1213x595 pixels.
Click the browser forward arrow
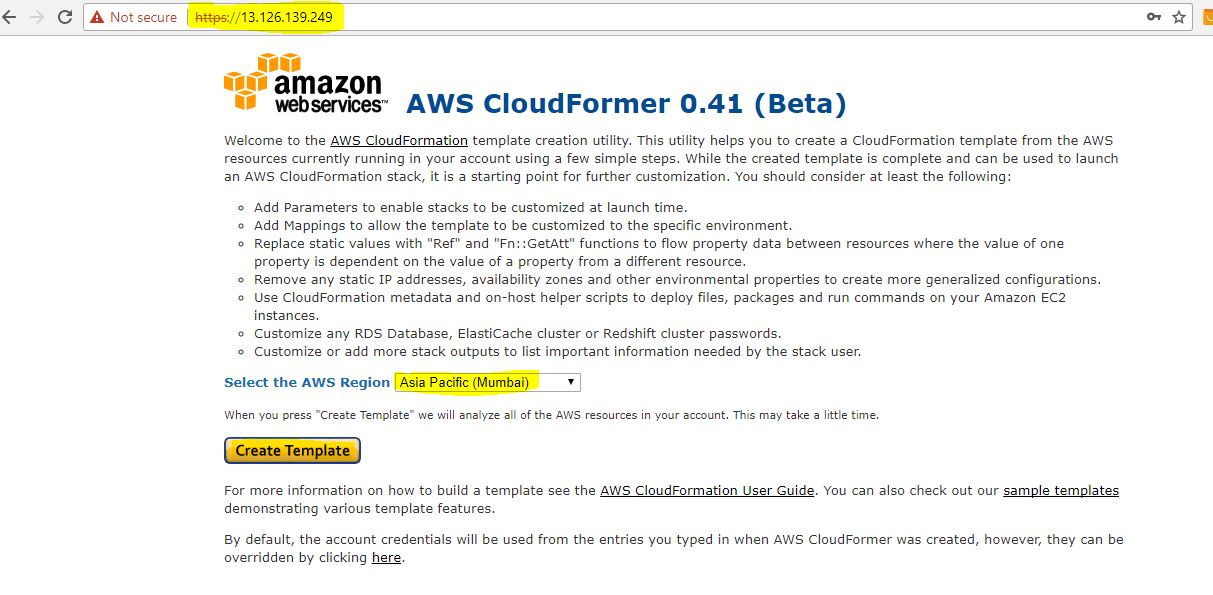point(37,17)
